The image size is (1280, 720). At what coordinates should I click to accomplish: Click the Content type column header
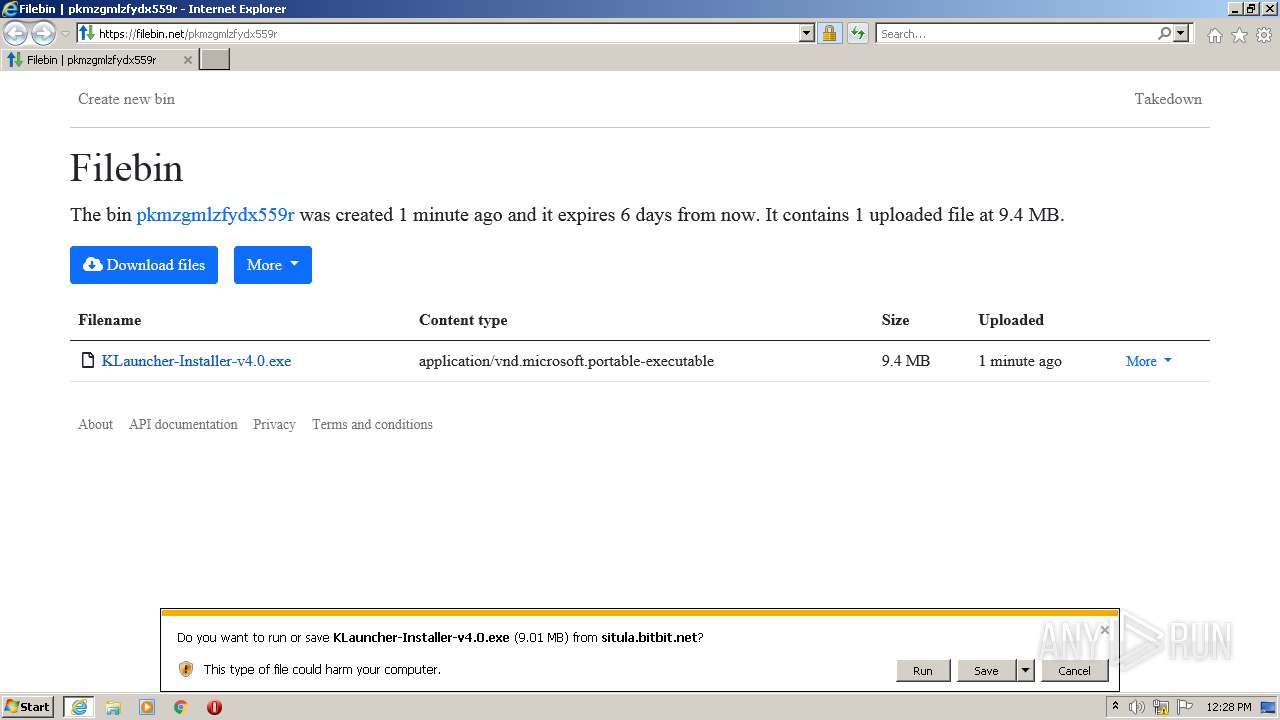click(463, 320)
